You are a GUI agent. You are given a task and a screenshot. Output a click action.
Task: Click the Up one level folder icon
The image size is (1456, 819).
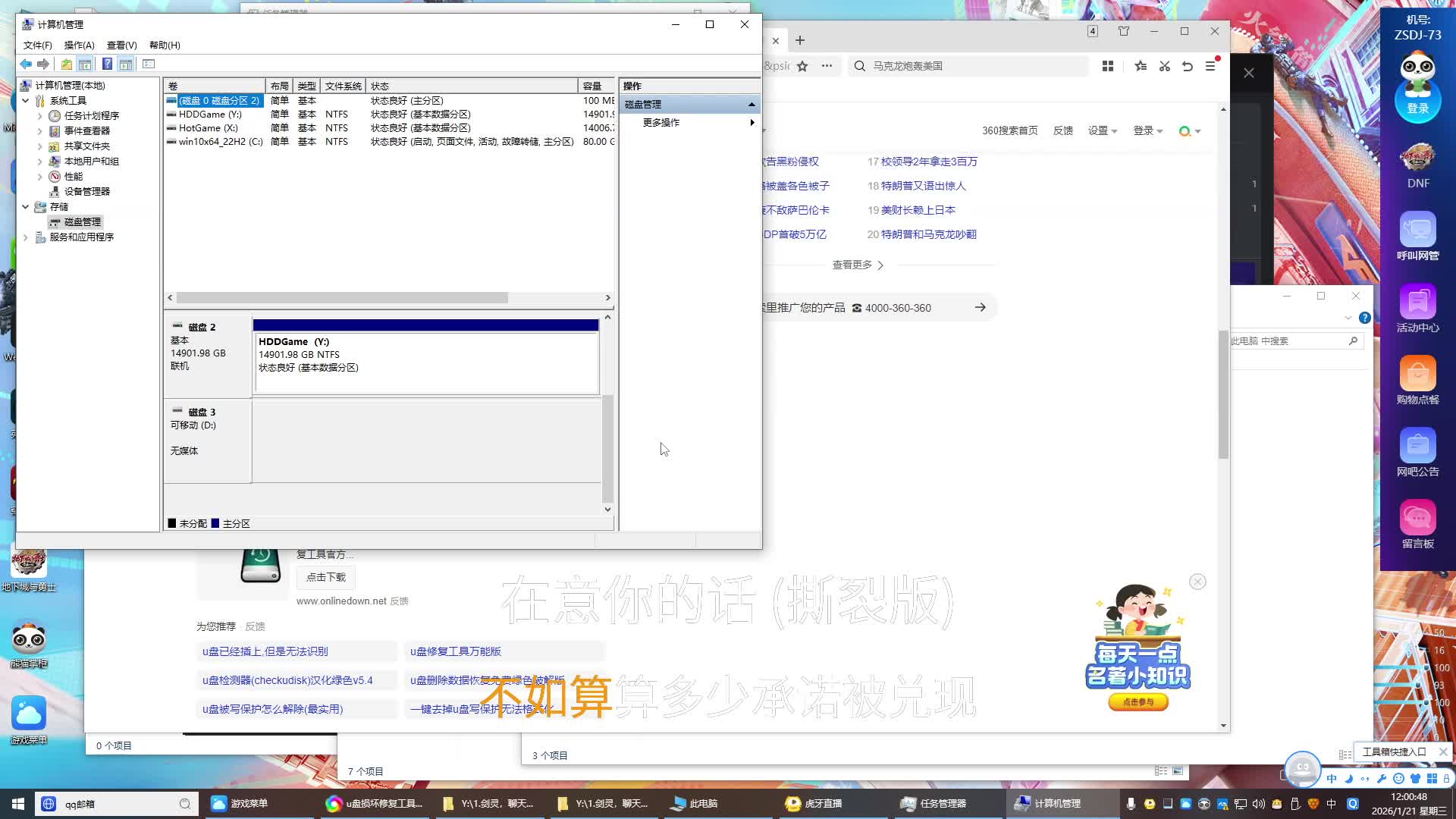[67, 64]
